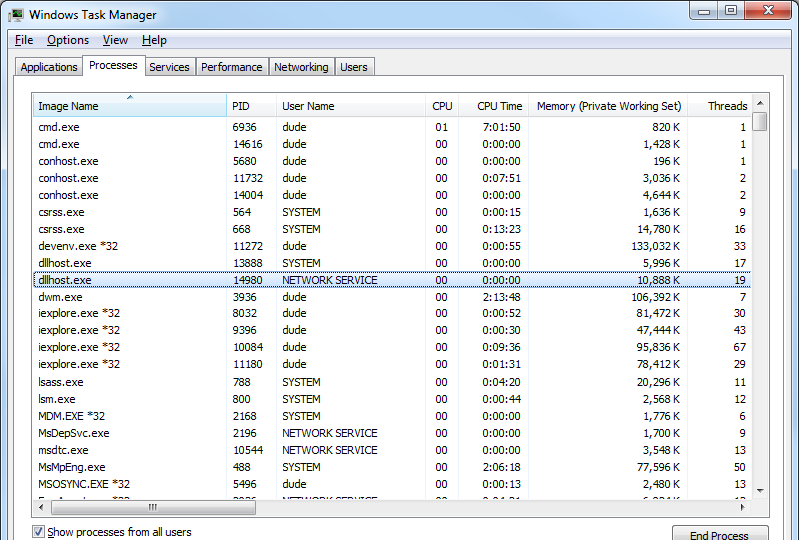Click the 106,392 K memory value
800x540 pixels.
pyautogui.click(x=656, y=297)
